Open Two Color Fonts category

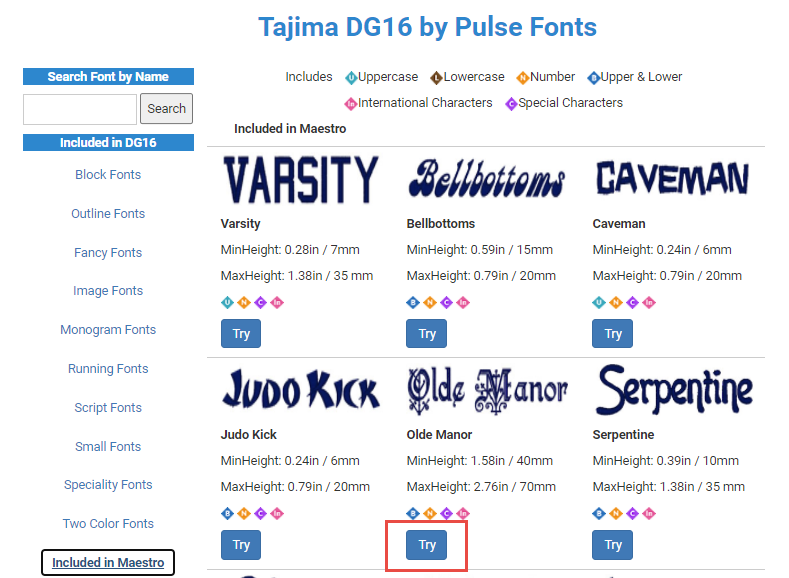pyautogui.click(x=108, y=524)
